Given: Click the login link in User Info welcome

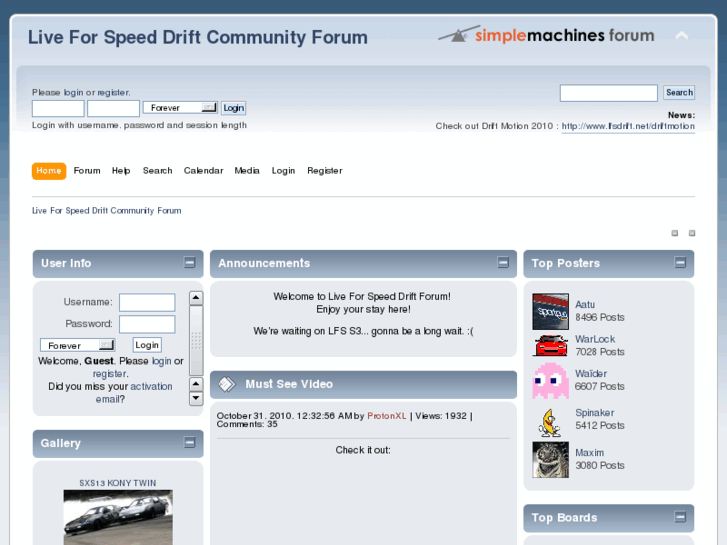Looking at the screenshot, I should (161, 361).
